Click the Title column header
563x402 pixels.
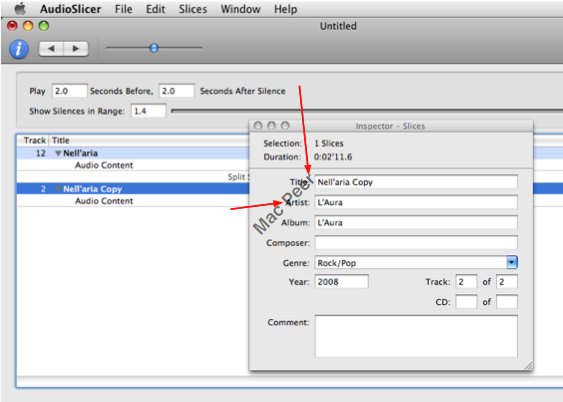(x=61, y=140)
